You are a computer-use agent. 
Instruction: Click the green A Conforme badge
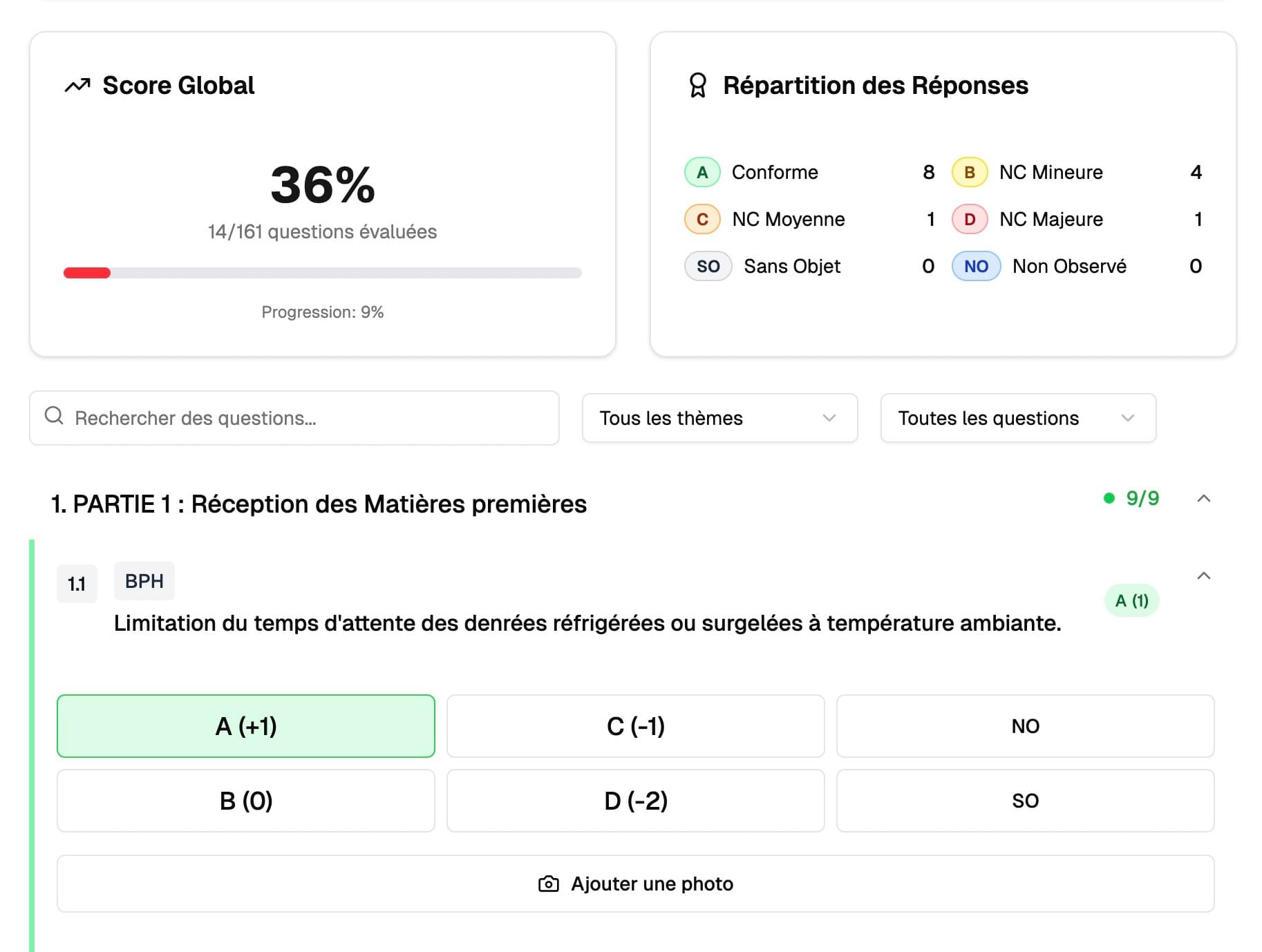702,173
